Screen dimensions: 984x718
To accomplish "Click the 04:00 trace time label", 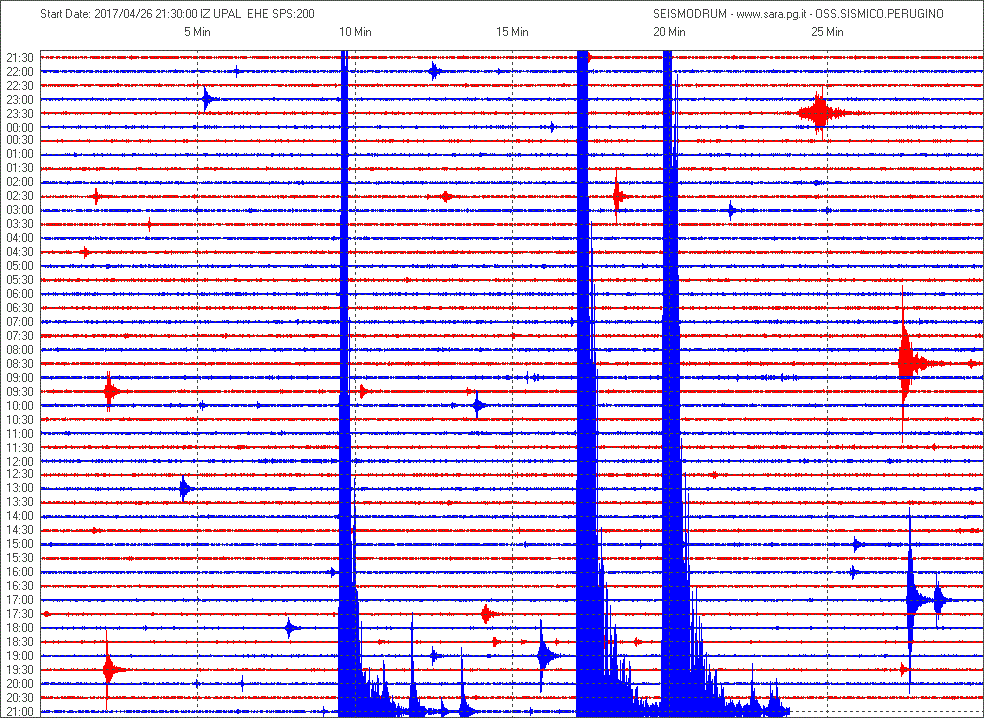I will coord(19,238).
